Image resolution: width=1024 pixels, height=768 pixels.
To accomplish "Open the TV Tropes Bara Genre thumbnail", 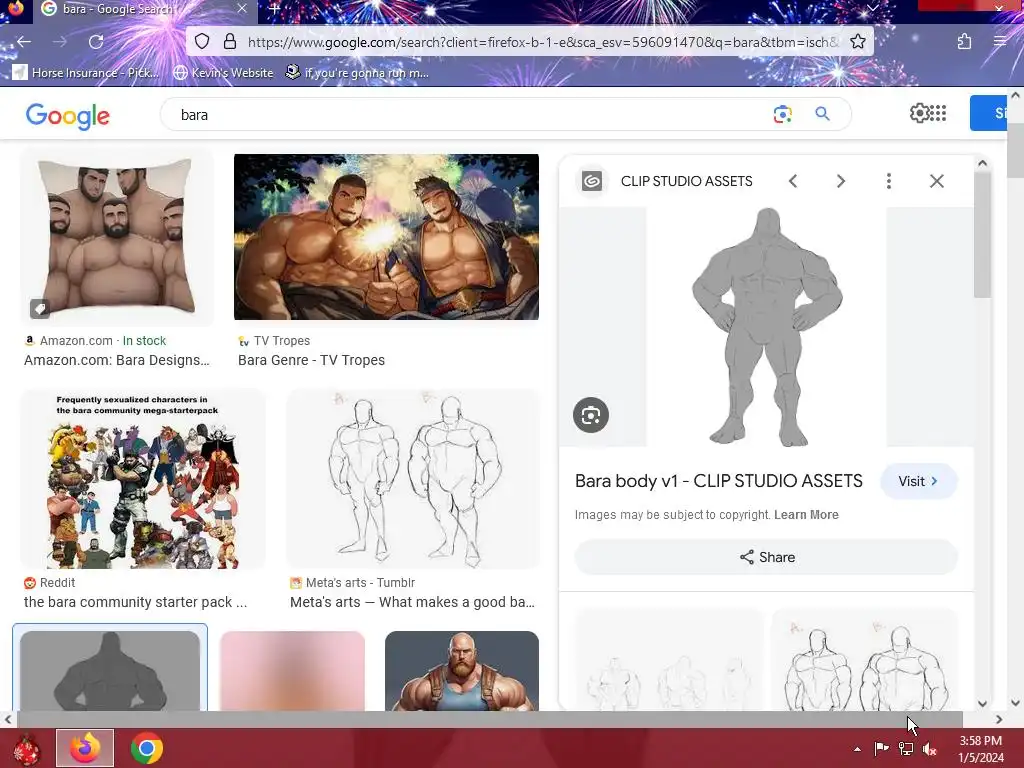I will [x=387, y=237].
